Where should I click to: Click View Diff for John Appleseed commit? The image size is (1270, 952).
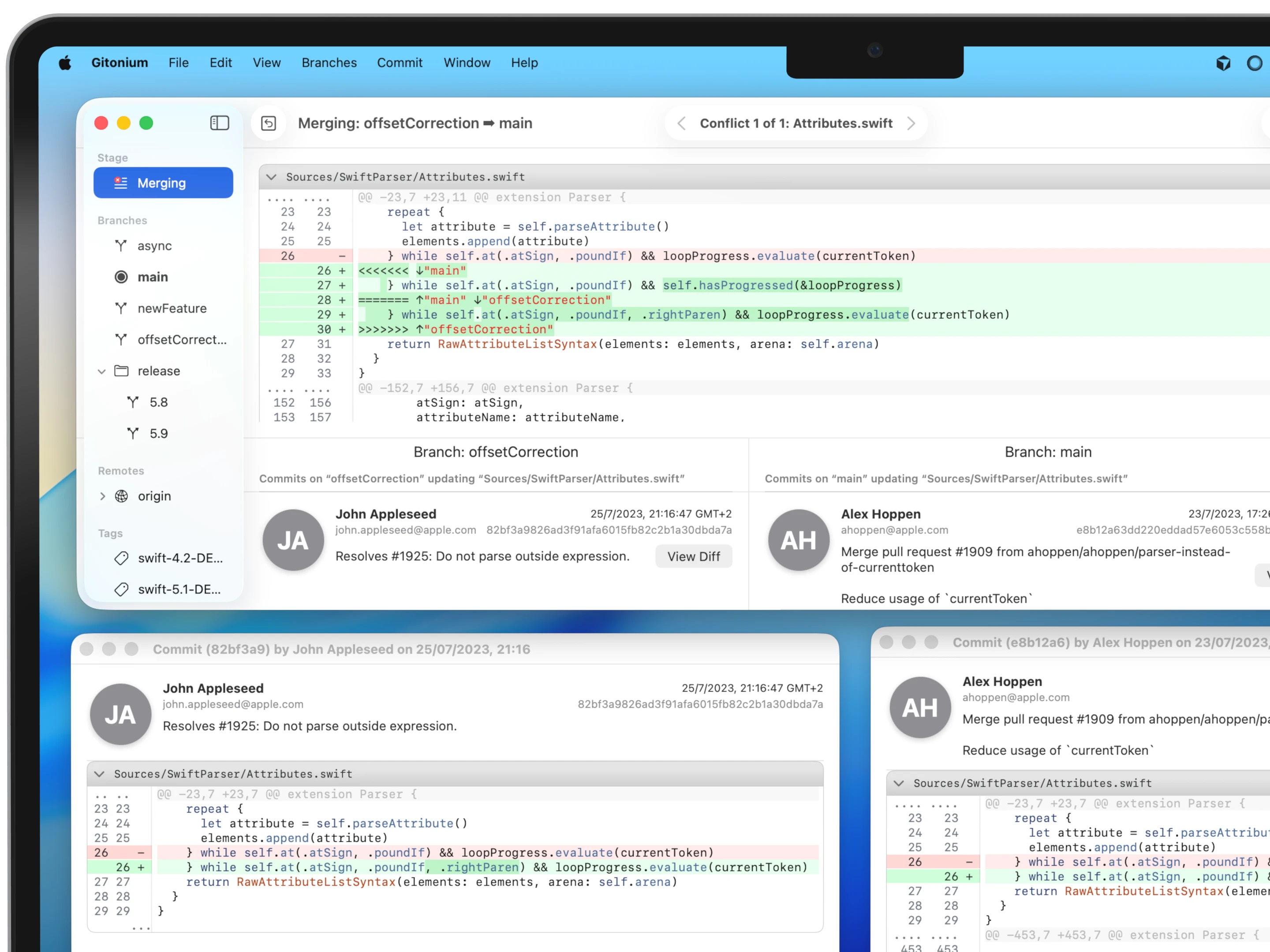coord(693,556)
